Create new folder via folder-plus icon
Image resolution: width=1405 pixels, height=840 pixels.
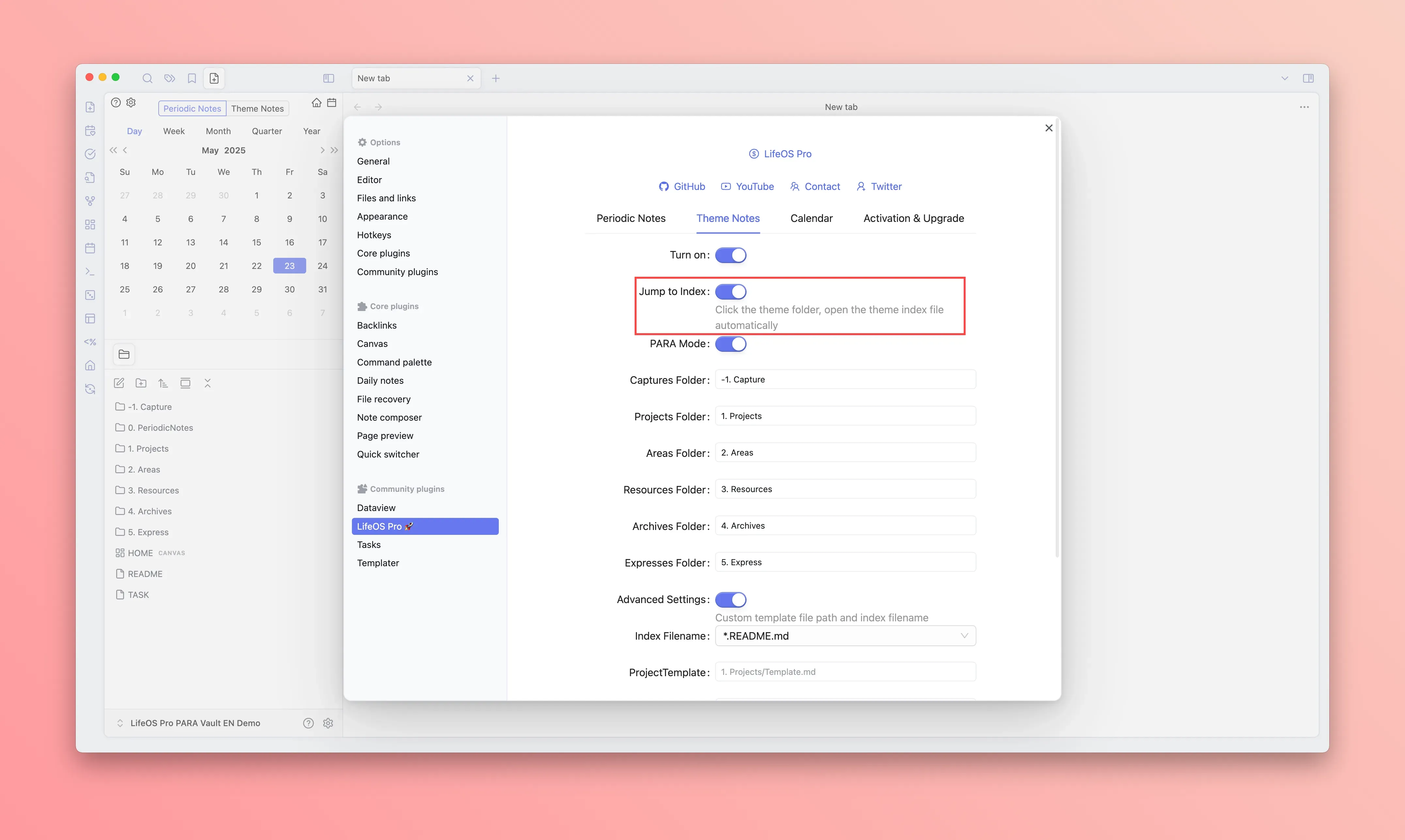click(141, 383)
